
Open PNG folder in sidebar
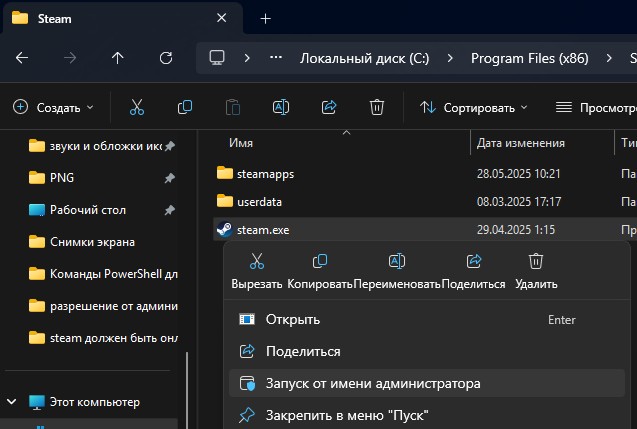52,178
